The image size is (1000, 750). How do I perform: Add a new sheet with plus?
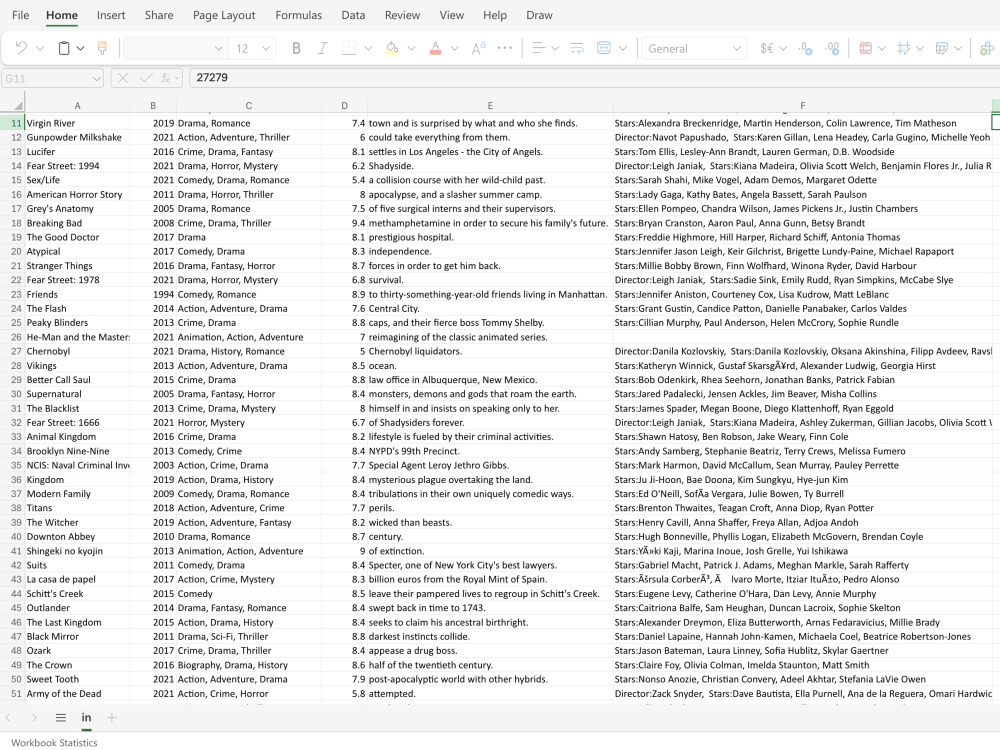[x=112, y=718]
